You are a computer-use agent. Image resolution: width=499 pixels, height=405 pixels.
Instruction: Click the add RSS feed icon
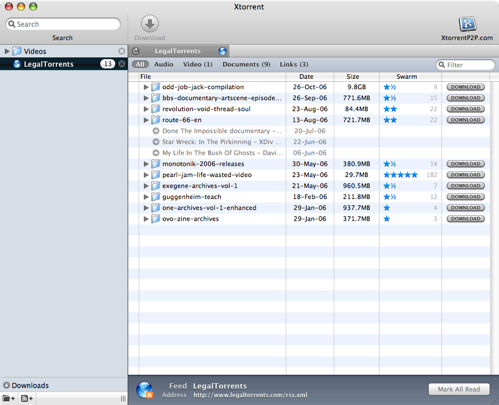point(27,398)
